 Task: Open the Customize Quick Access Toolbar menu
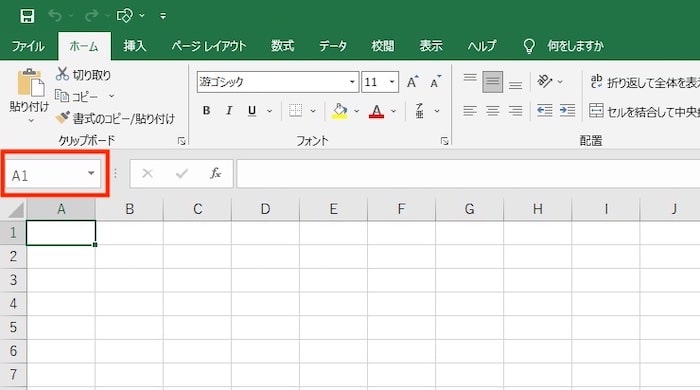pyautogui.click(x=163, y=16)
